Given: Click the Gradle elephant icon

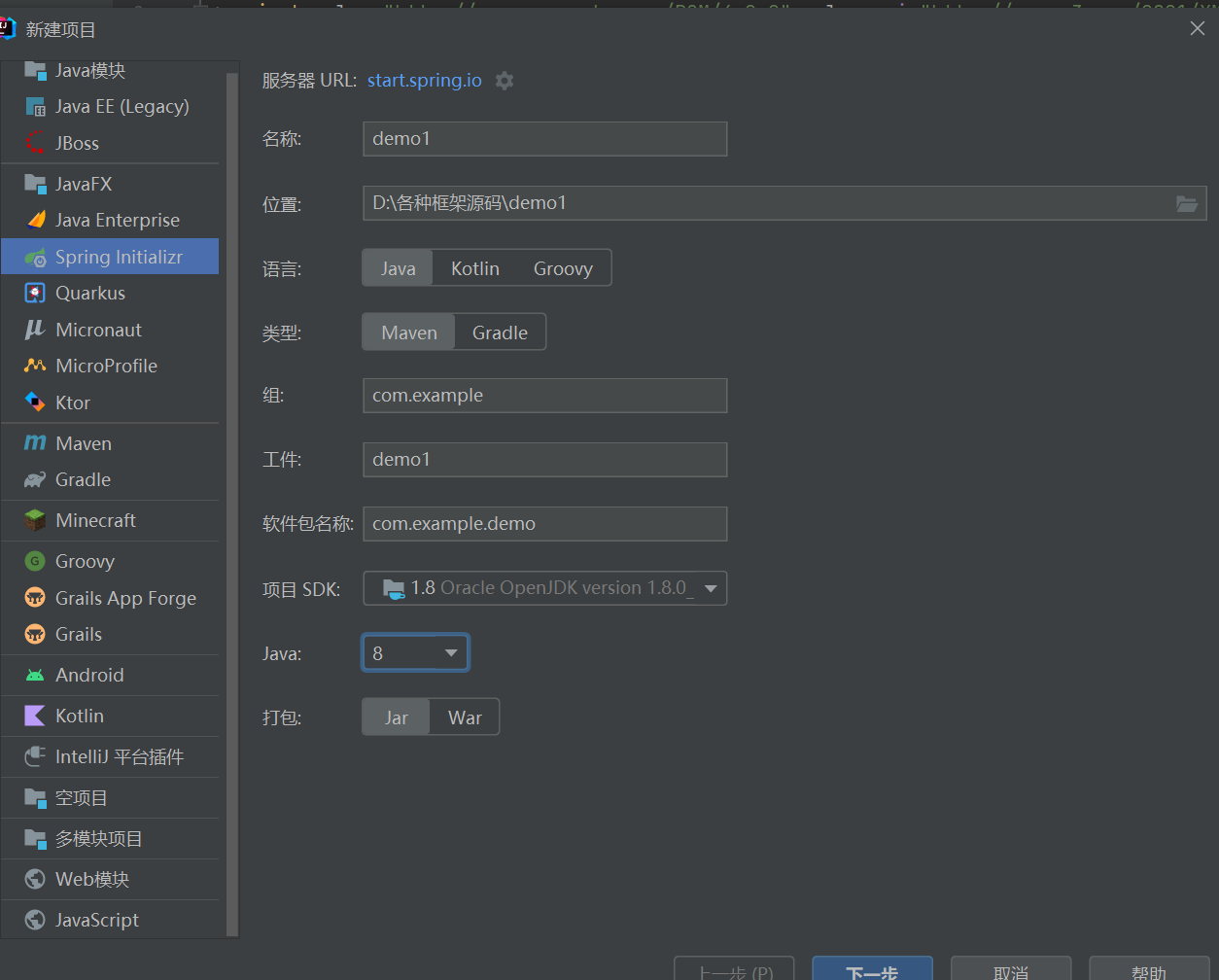Looking at the screenshot, I should tap(36, 479).
